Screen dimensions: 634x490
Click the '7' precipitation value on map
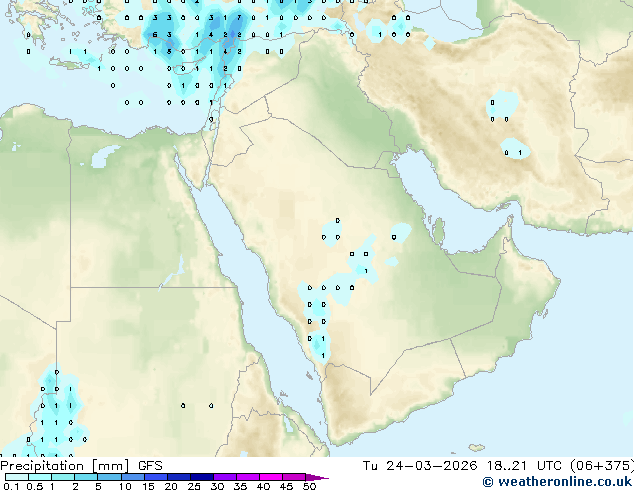point(239,18)
